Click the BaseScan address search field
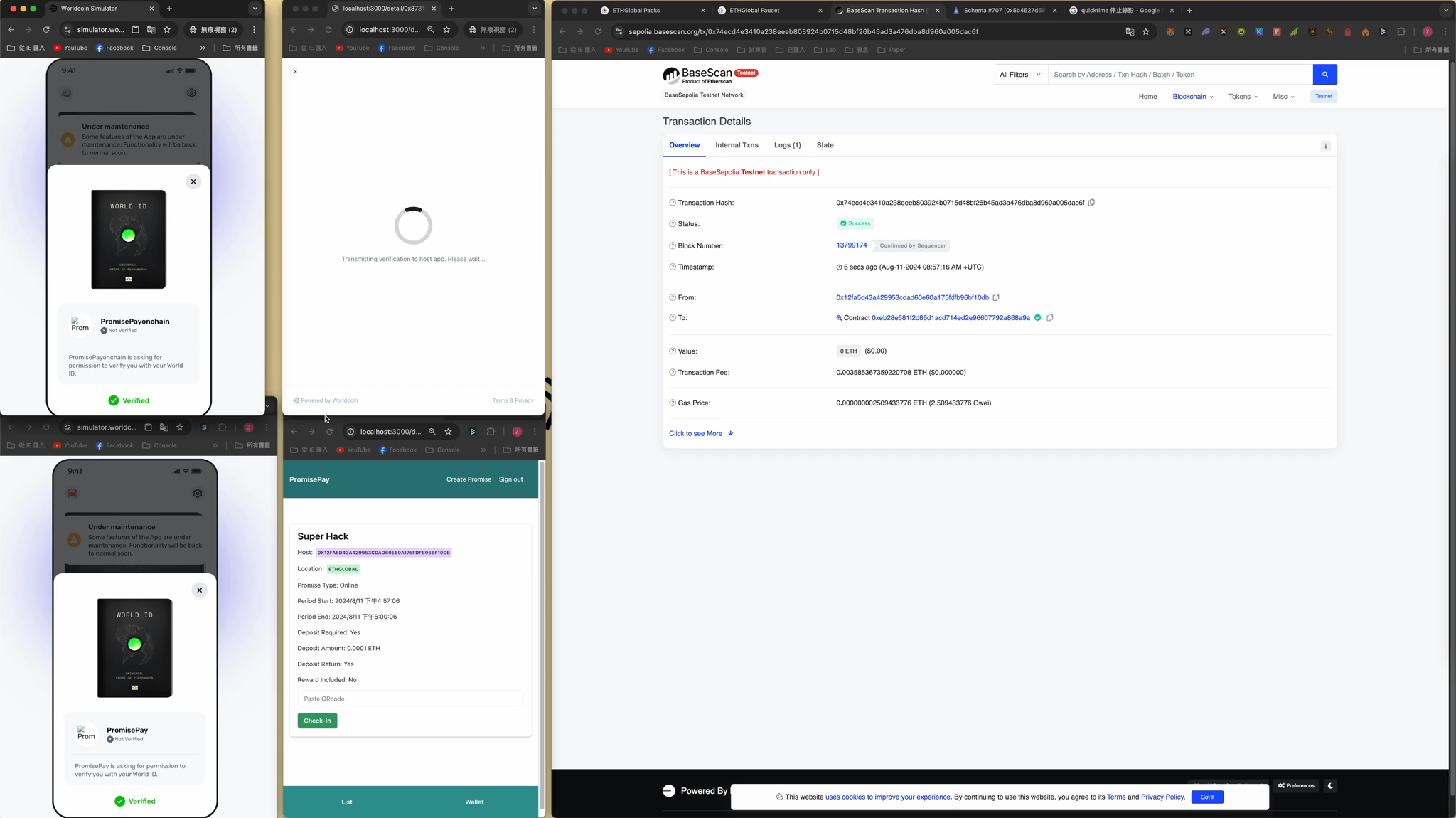1456x818 pixels. (x=1180, y=75)
